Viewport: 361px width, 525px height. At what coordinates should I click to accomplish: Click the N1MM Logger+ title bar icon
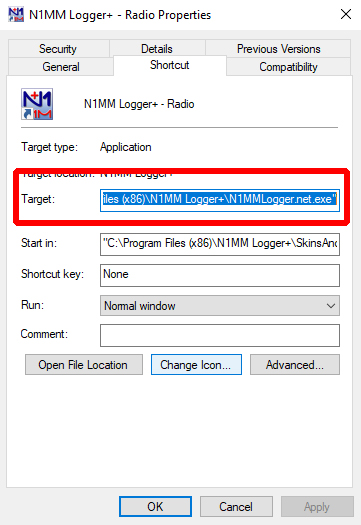(16, 15)
